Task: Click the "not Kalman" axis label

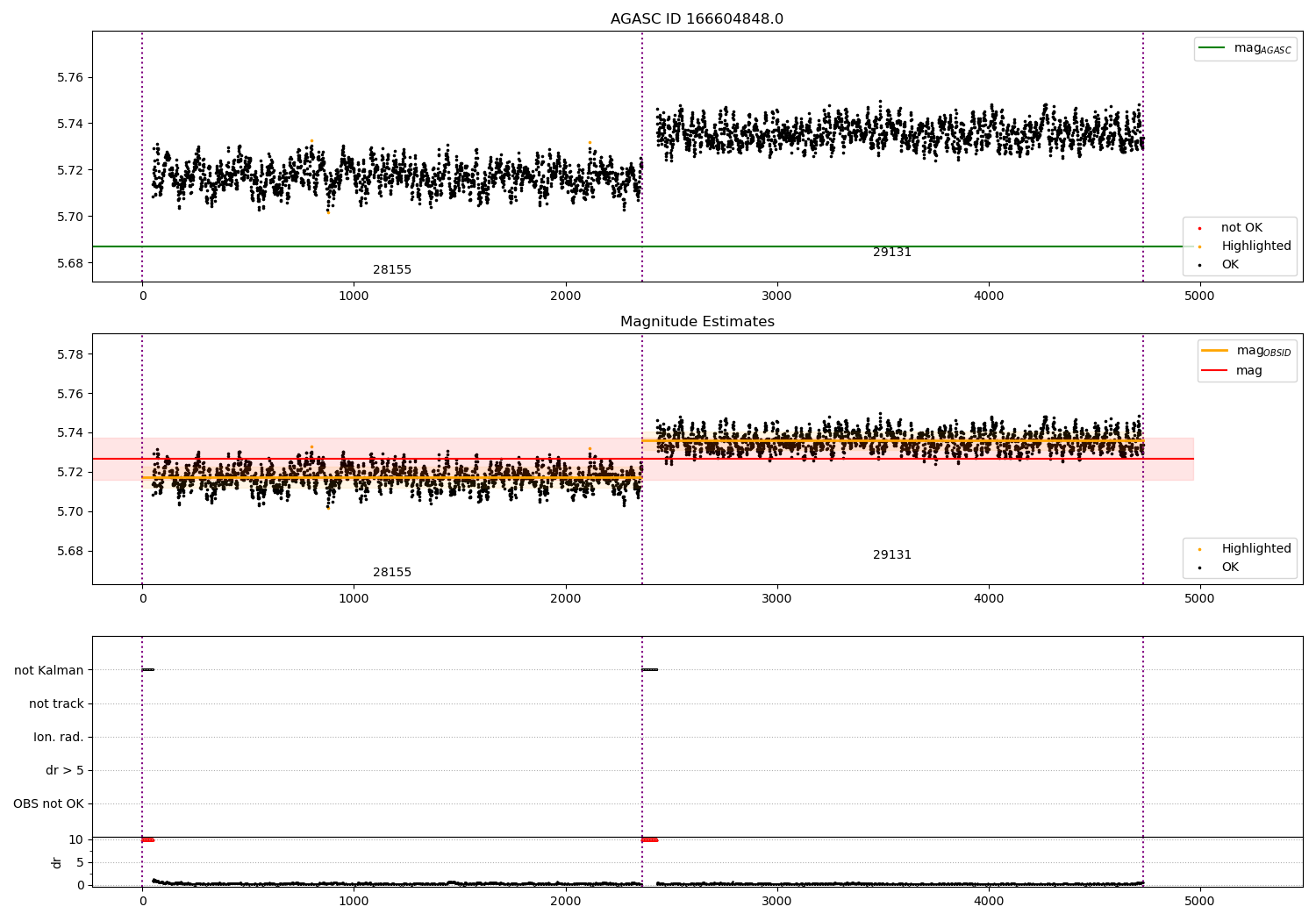Action: (49, 671)
